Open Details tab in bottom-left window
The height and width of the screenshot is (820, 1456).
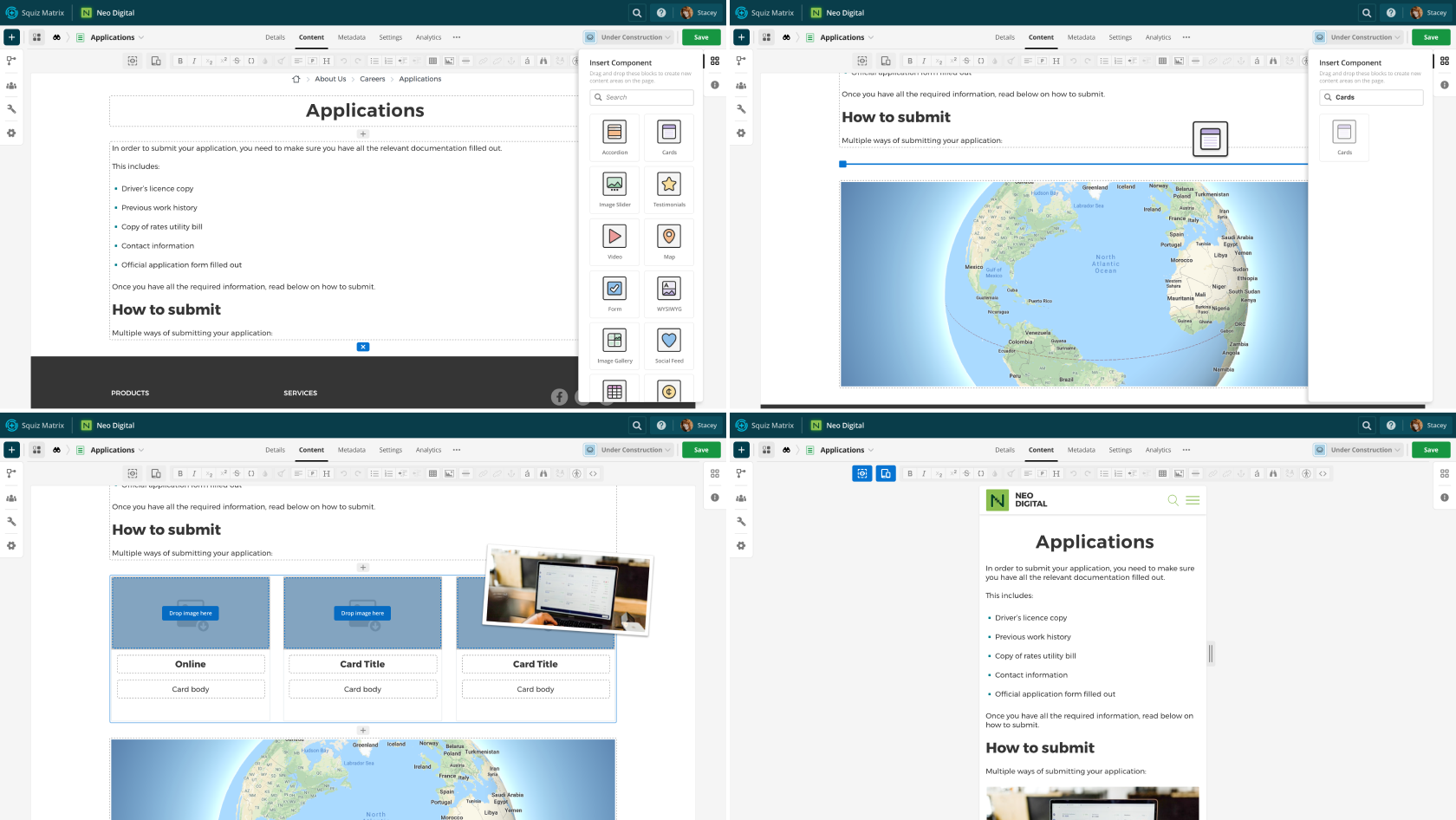pos(276,450)
